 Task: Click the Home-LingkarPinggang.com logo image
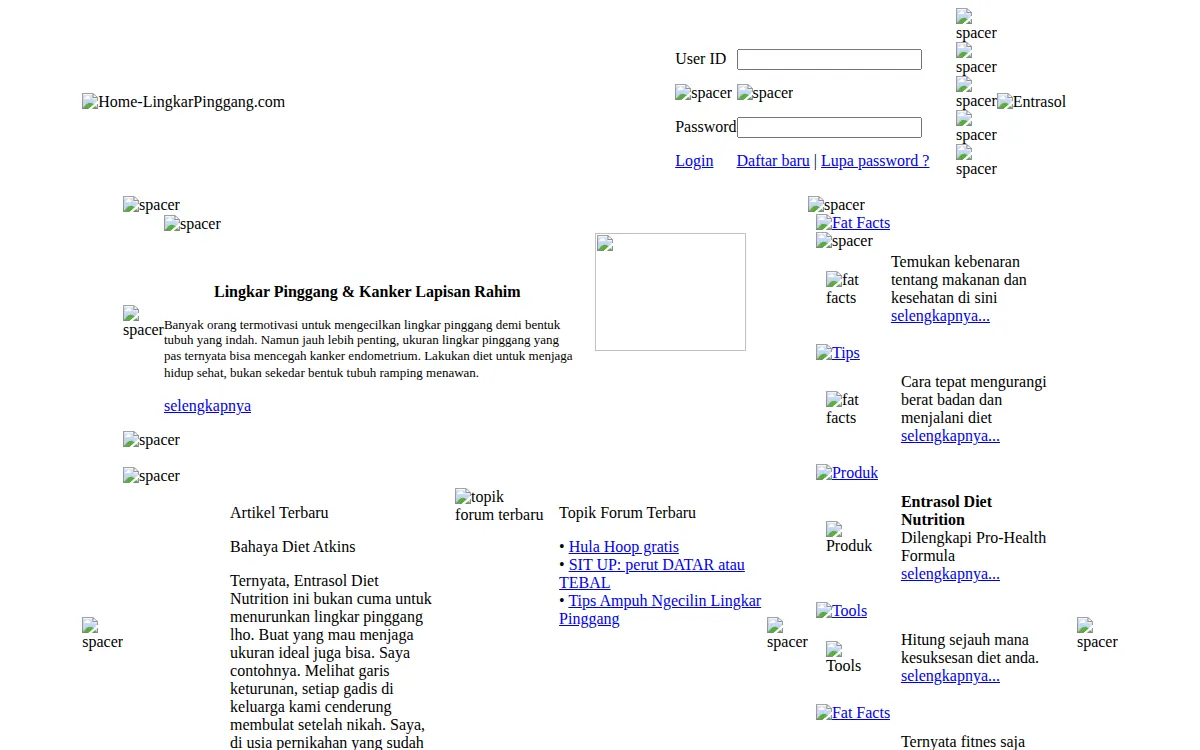click(x=183, y=102)
